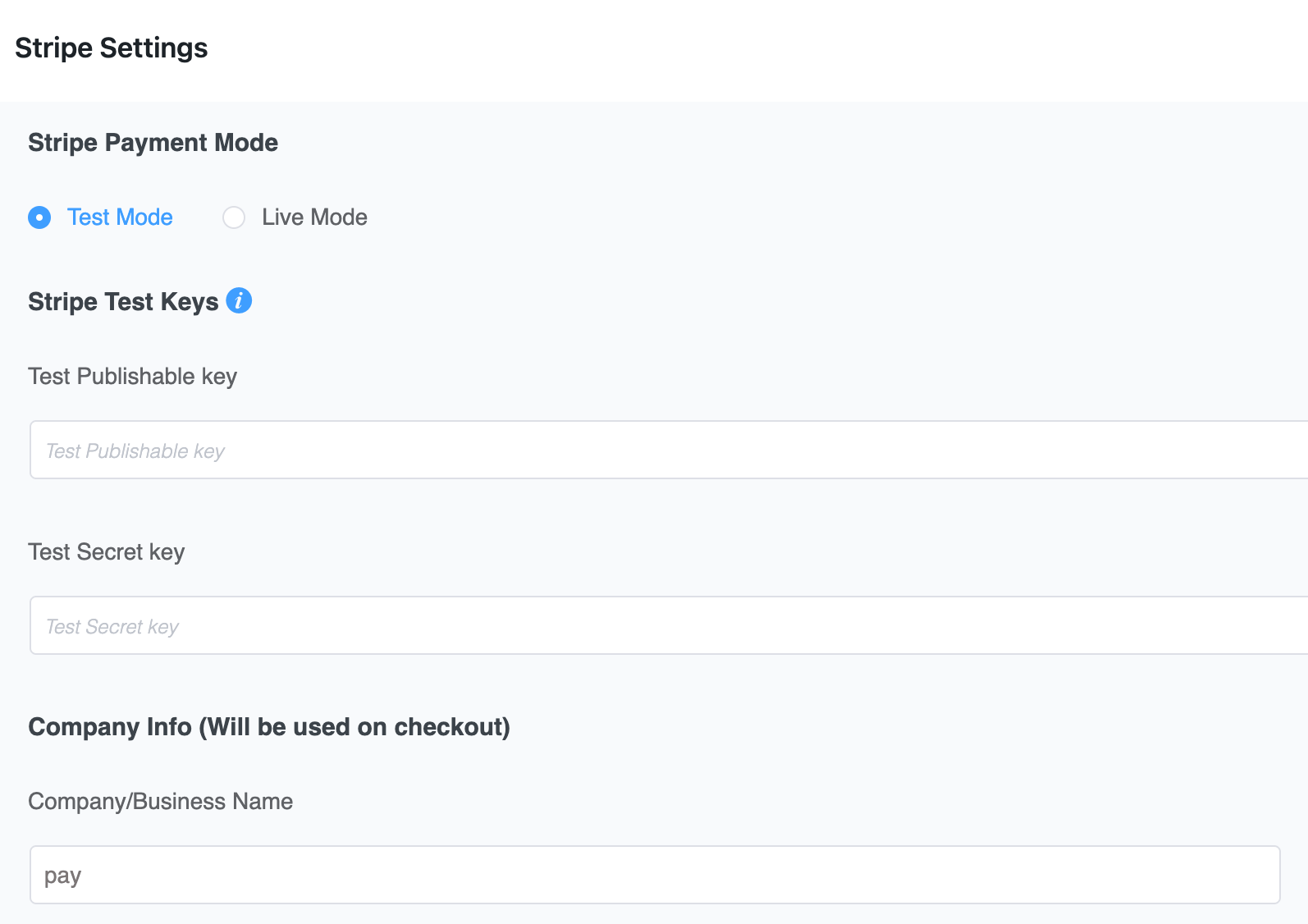The image size is (1308, 924).
Task: Select the unselected payment mode radio circle
Action: pos(234,217)
